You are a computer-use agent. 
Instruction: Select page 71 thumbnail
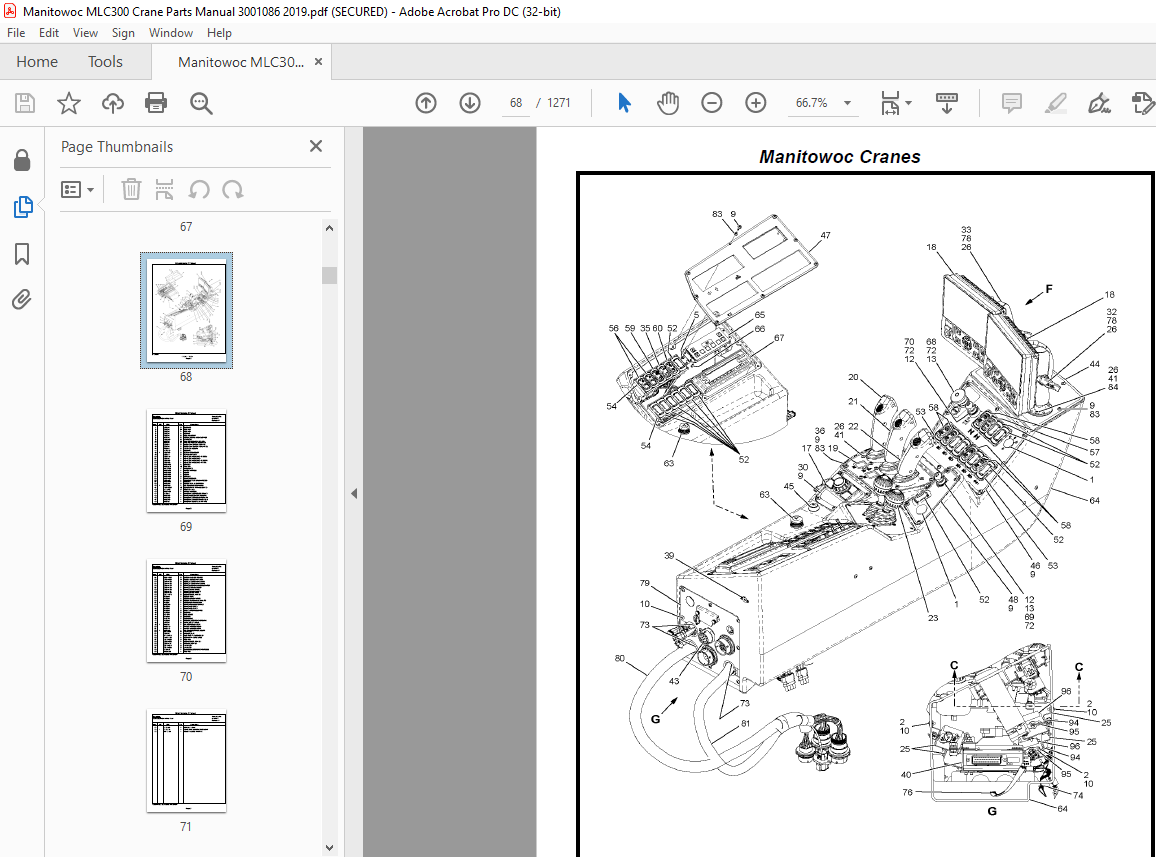coord(187,760)
